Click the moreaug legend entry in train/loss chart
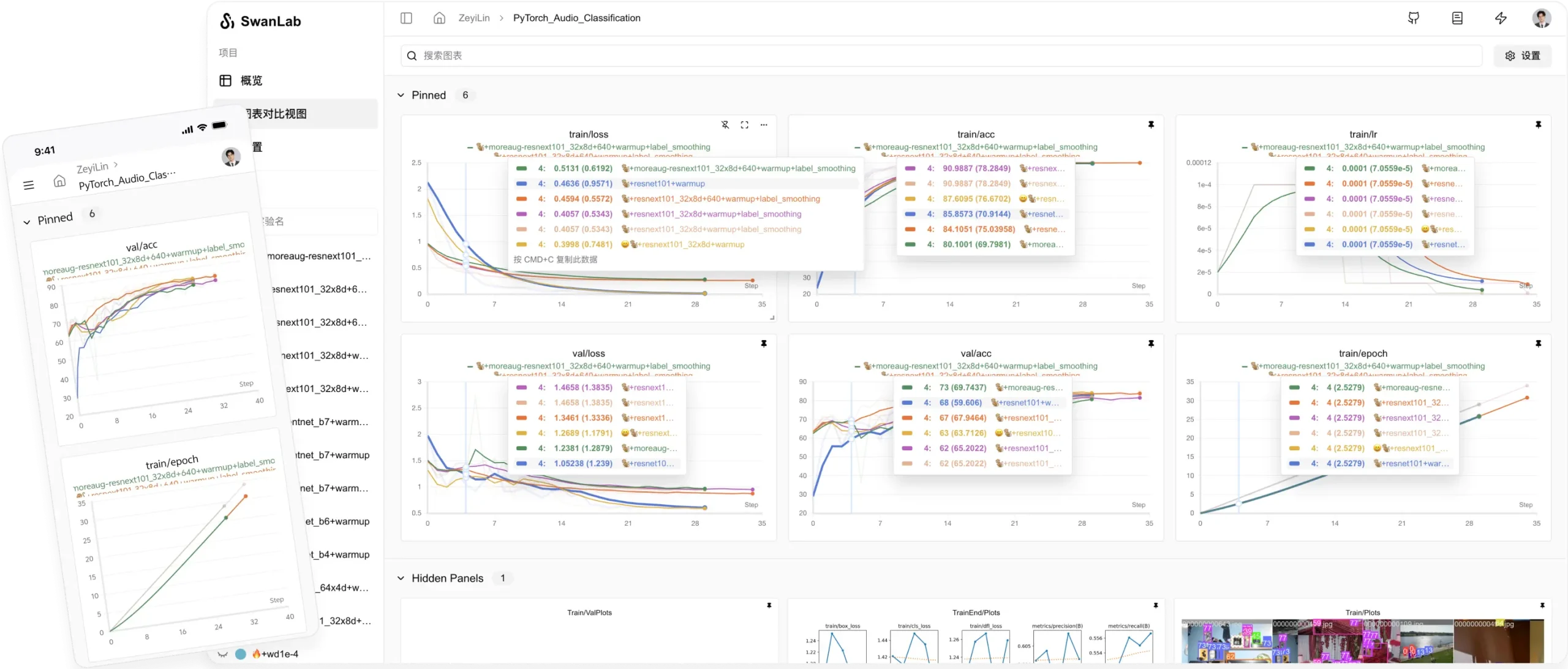 click(x=589, y=147)
